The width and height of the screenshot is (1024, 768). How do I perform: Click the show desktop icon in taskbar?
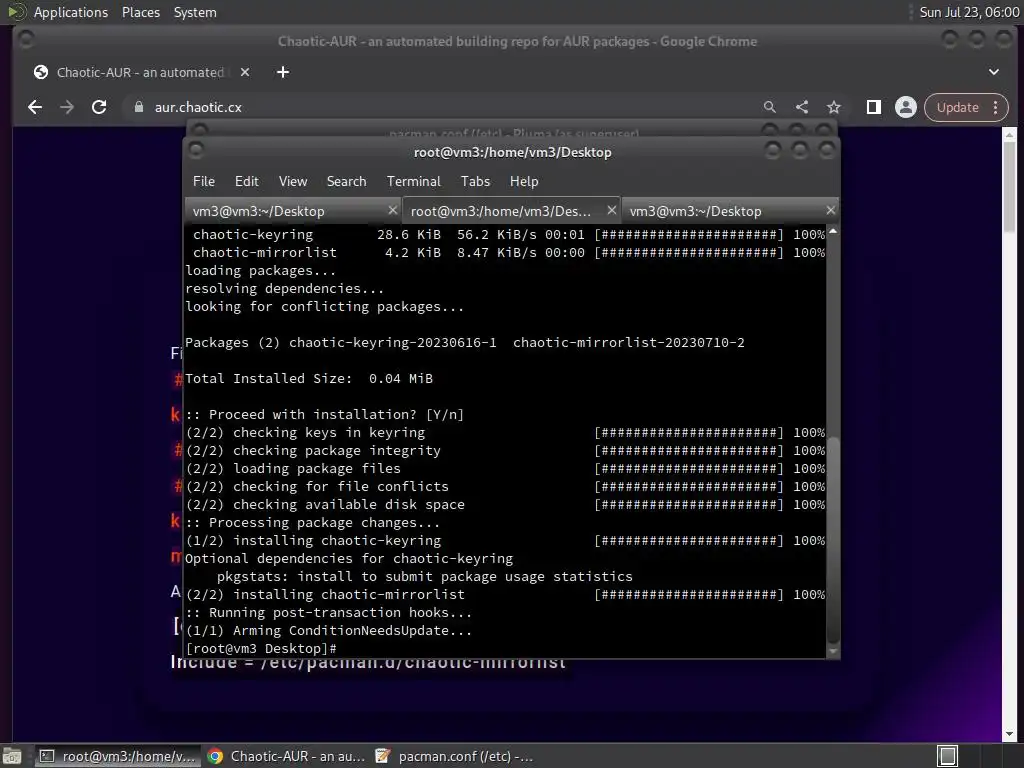tap(12, 756)
